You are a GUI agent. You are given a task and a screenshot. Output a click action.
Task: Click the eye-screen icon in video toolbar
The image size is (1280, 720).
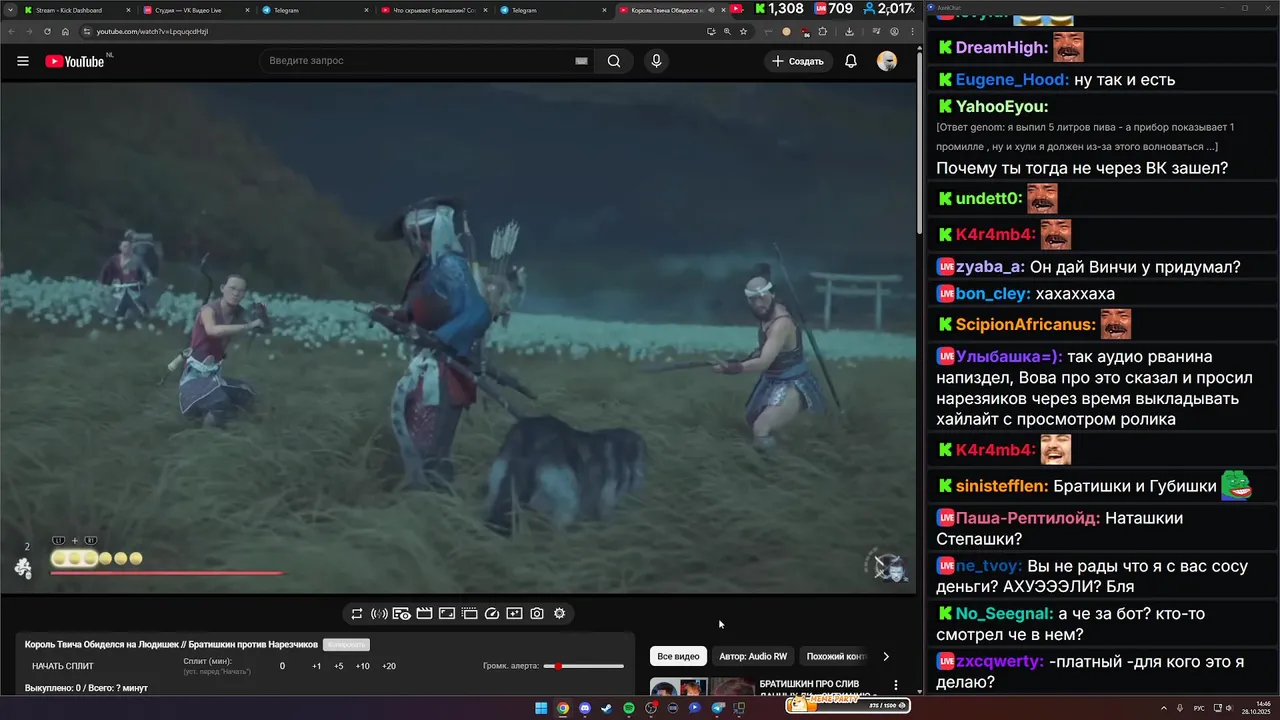coord(401,613)
